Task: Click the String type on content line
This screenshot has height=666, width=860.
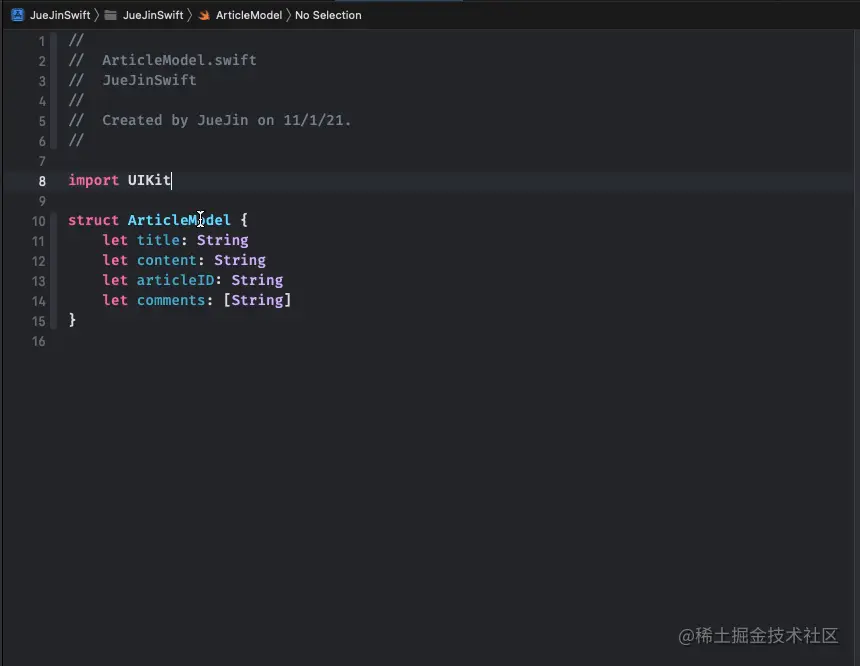Action: click(240, 260)
